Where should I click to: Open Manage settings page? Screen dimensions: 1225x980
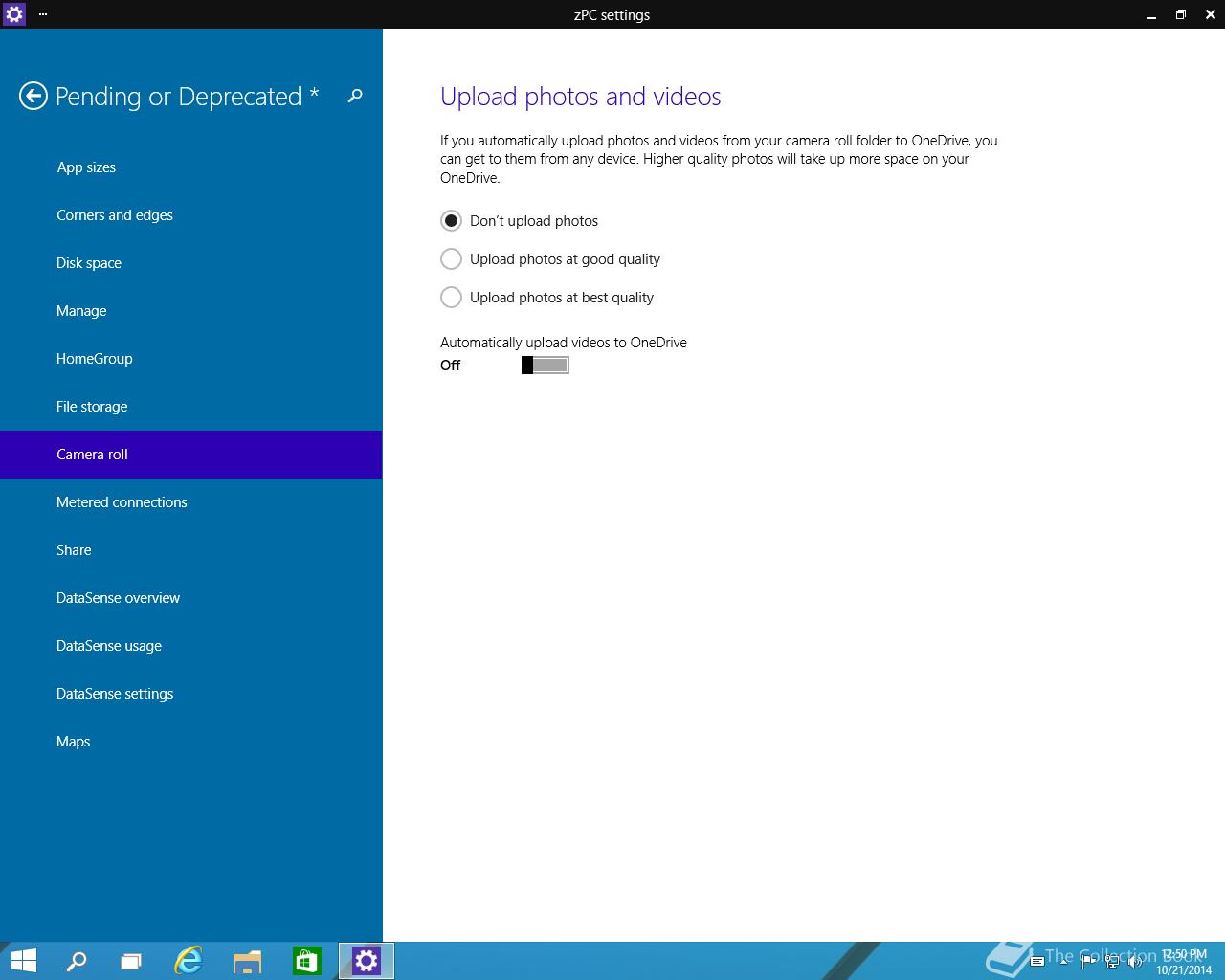tap(191, 311)
